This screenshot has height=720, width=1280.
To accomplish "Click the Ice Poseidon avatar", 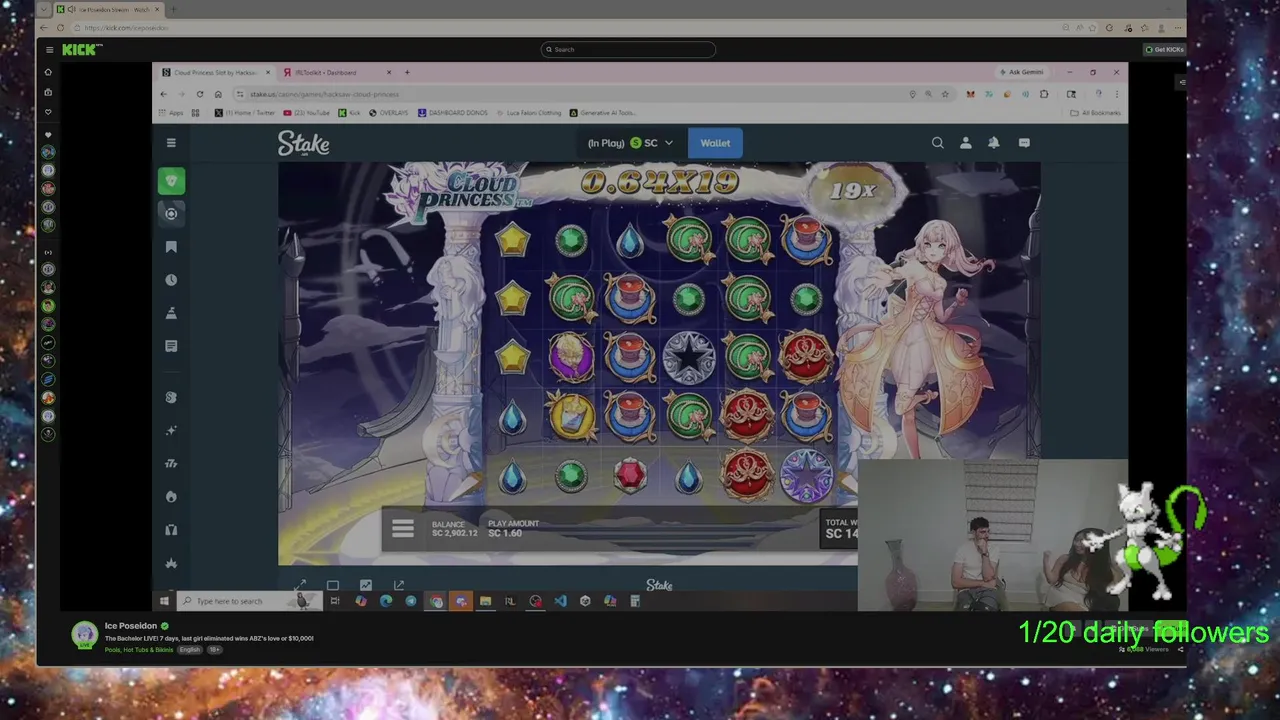I will (x=85, y=635).
